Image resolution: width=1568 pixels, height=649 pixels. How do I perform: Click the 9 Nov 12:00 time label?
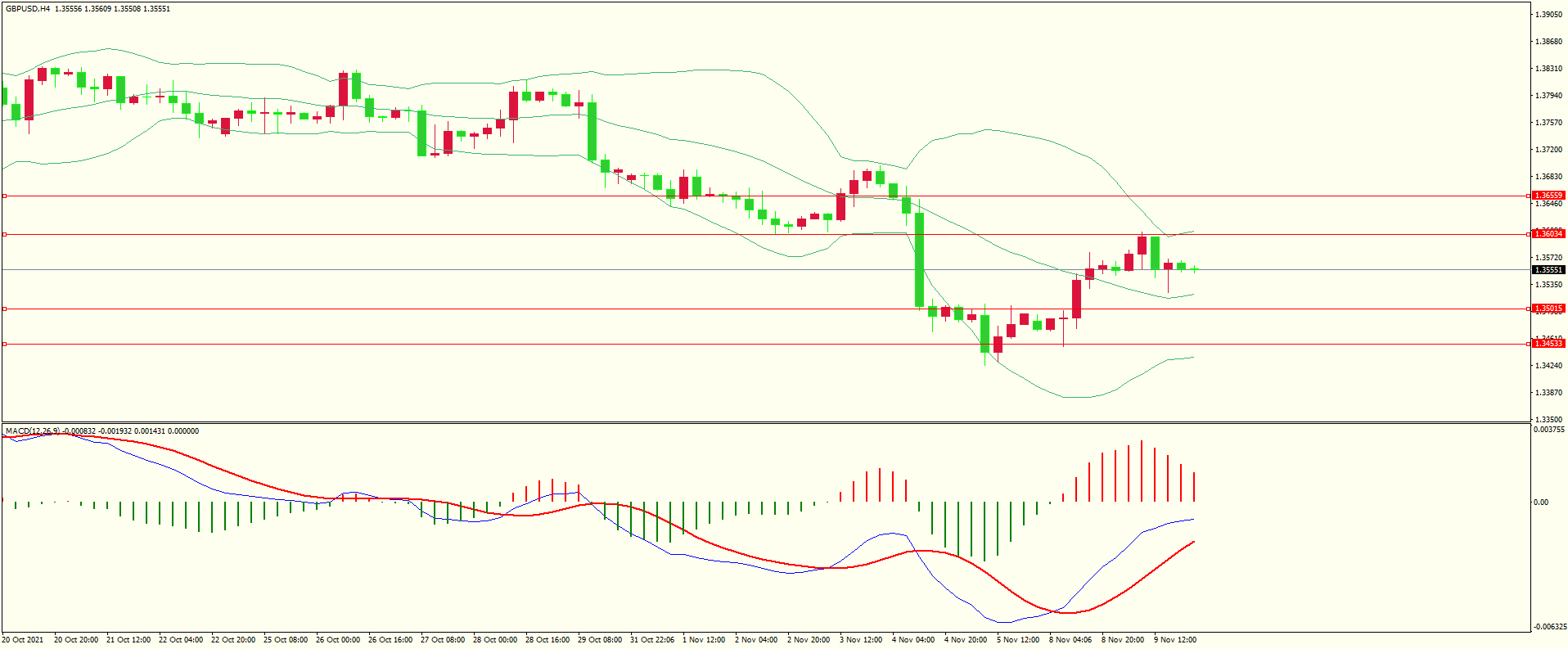tap(1175, 640)
